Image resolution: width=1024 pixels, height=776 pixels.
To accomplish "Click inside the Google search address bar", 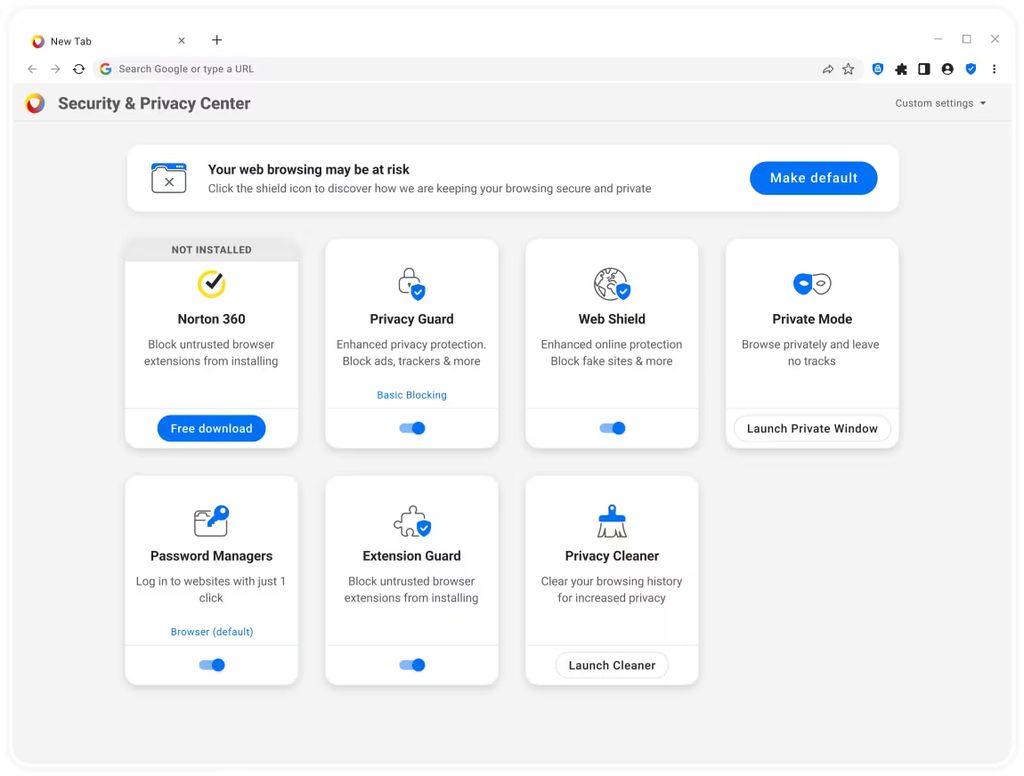I will [x=300, y=68].
